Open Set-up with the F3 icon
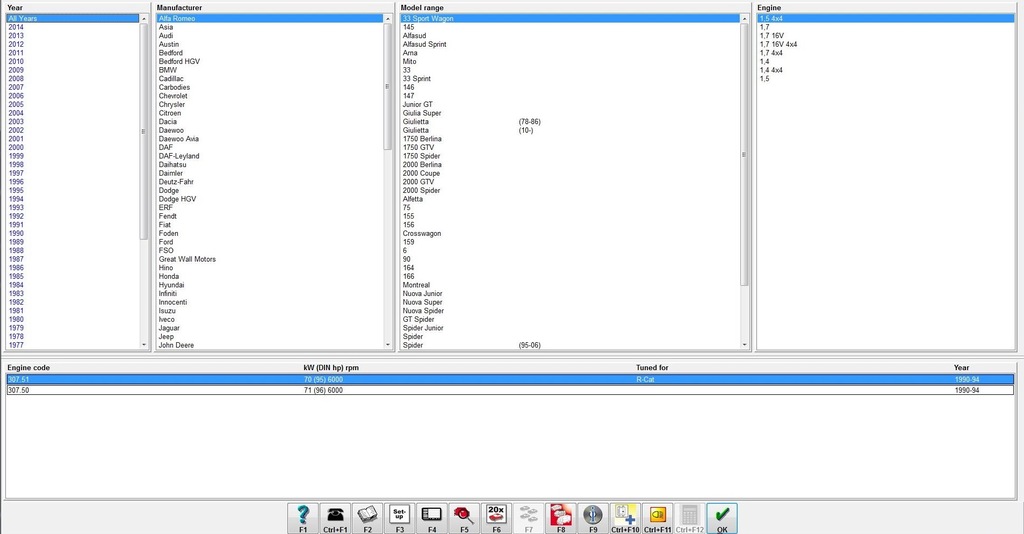This screenshot has height=534, width=1024. click(400, 518)
